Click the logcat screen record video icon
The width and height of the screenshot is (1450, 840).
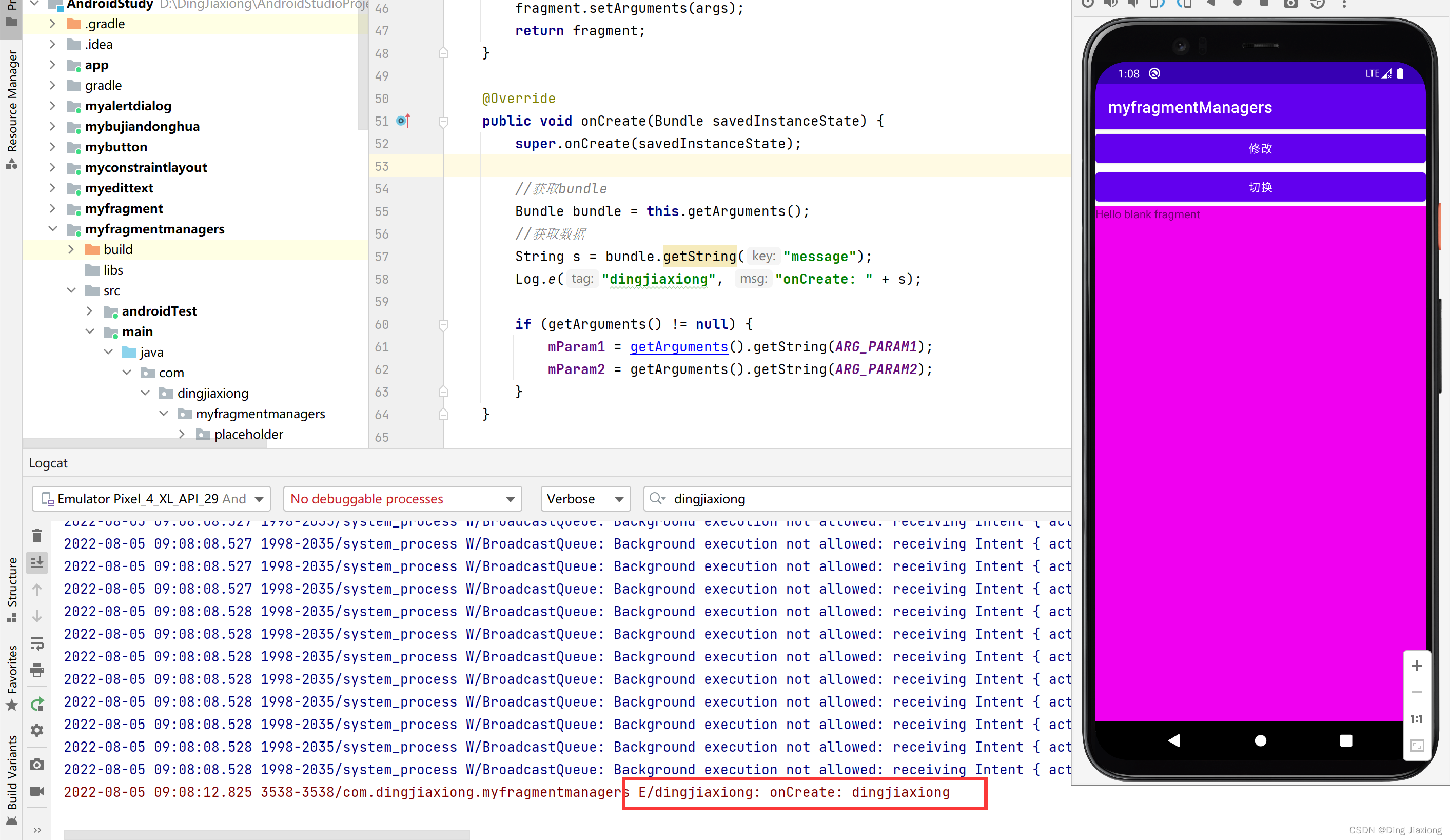(x=37, y=791)
